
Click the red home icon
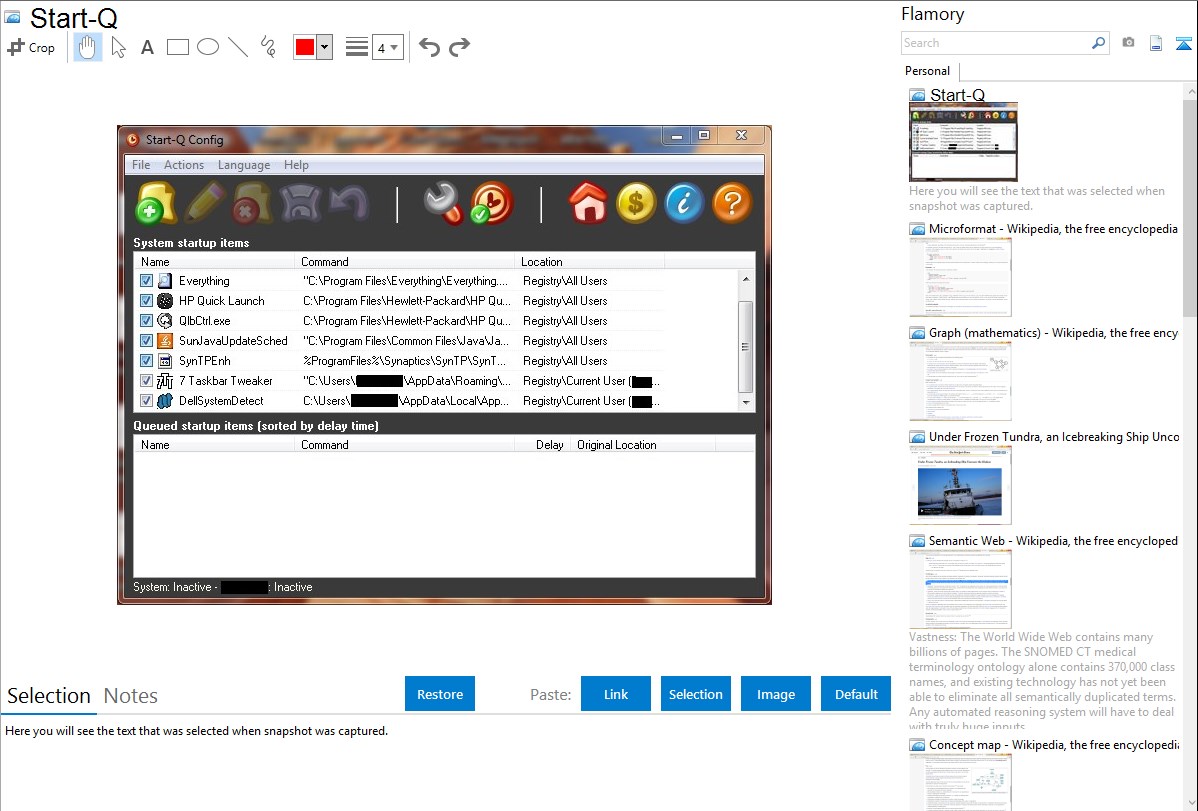point(588,203)
